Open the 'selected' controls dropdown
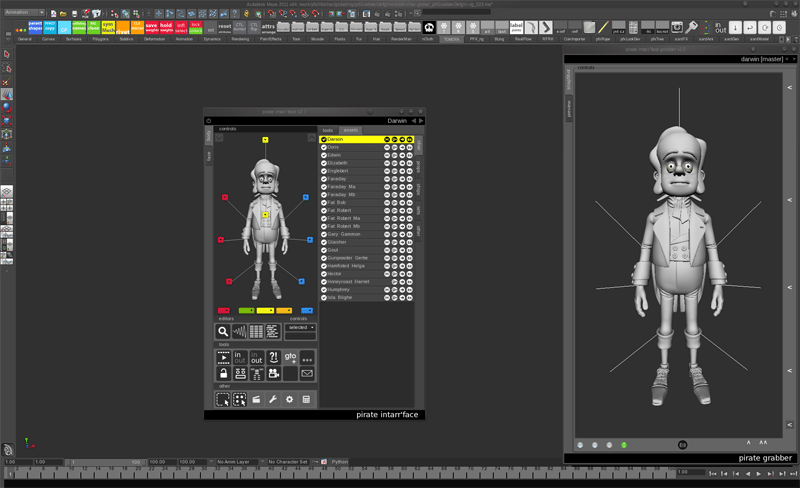Image resolution: width=800 pixels, height=488 pixels. 300,327
